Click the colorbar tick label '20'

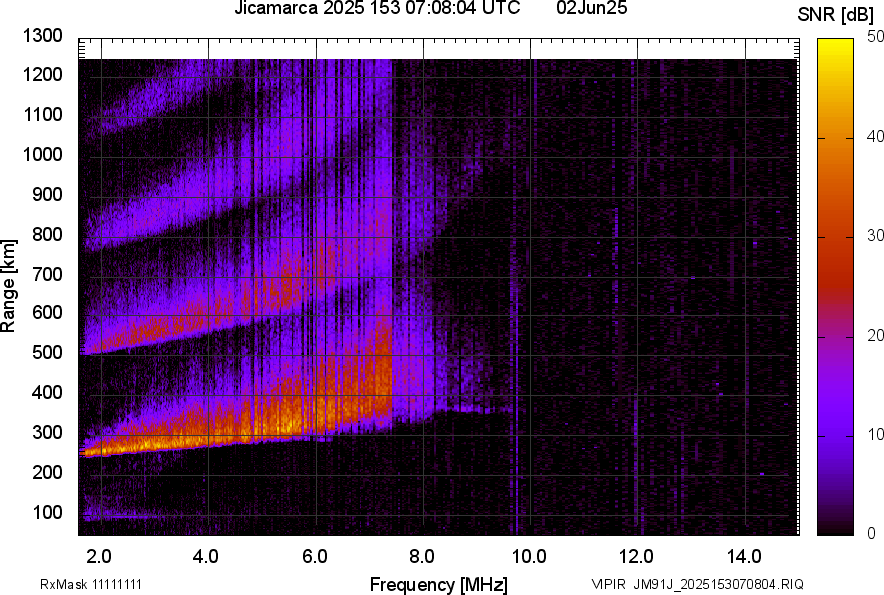click(x=876, y=336)
